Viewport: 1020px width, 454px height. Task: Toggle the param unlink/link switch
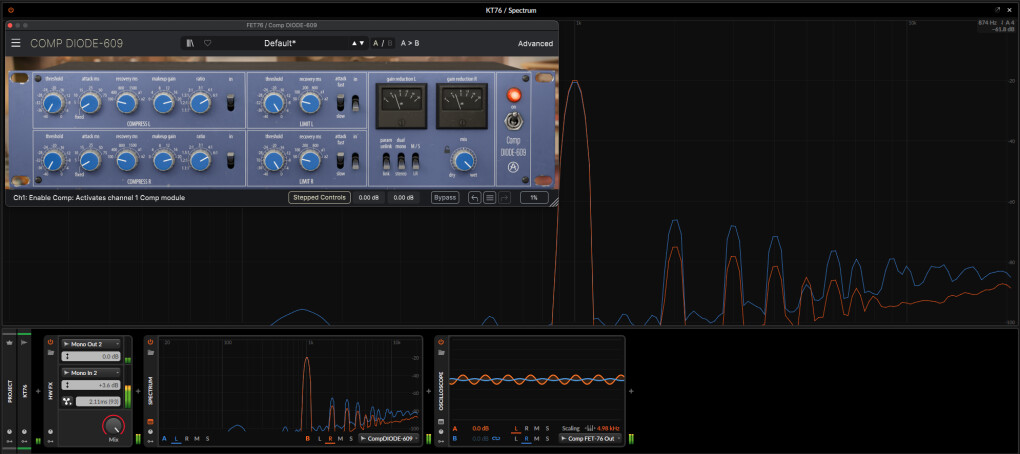coord(386,160)
